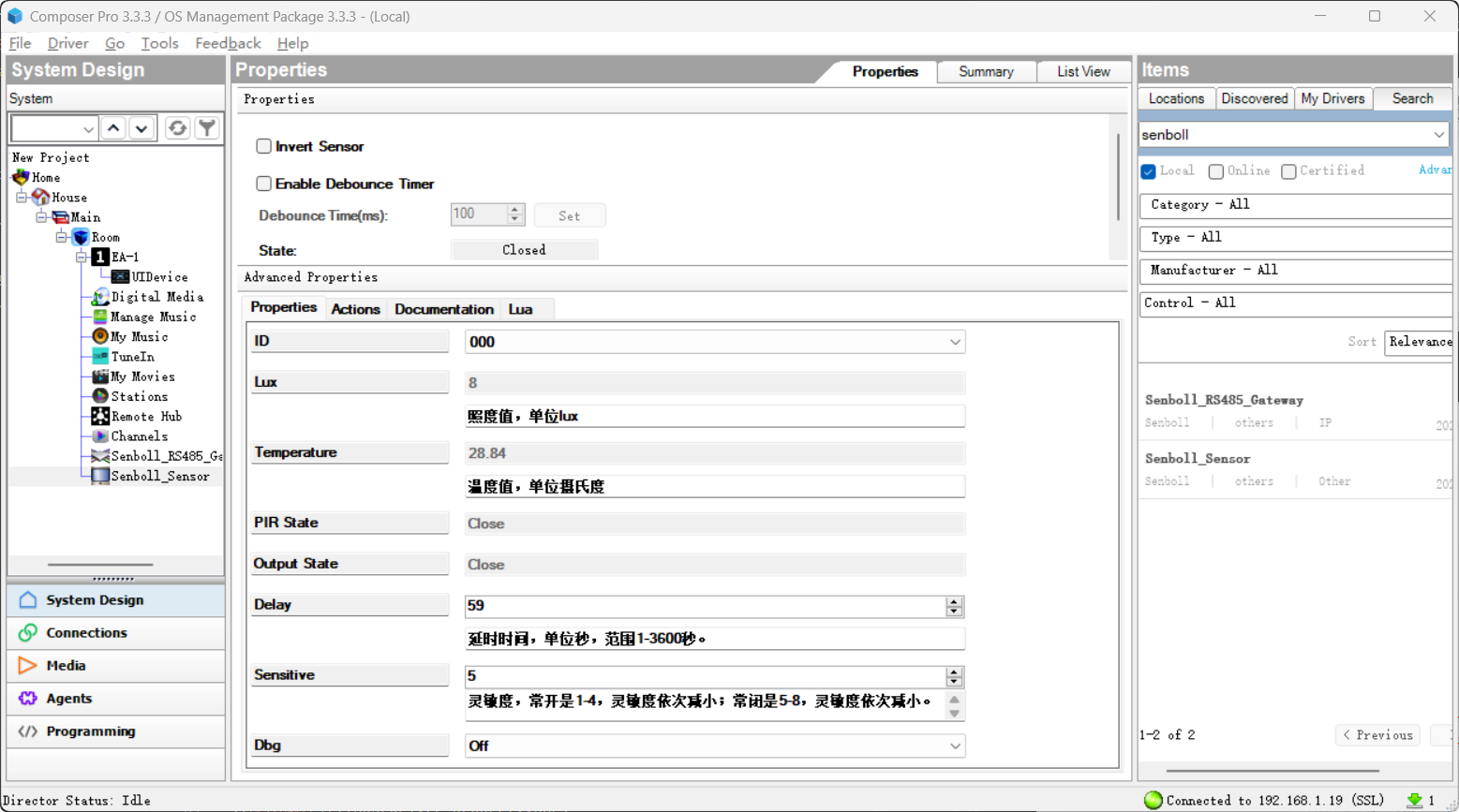1459x812 pixels.
Task: Select the My Music icon
Action: click(x=100, y=336)
